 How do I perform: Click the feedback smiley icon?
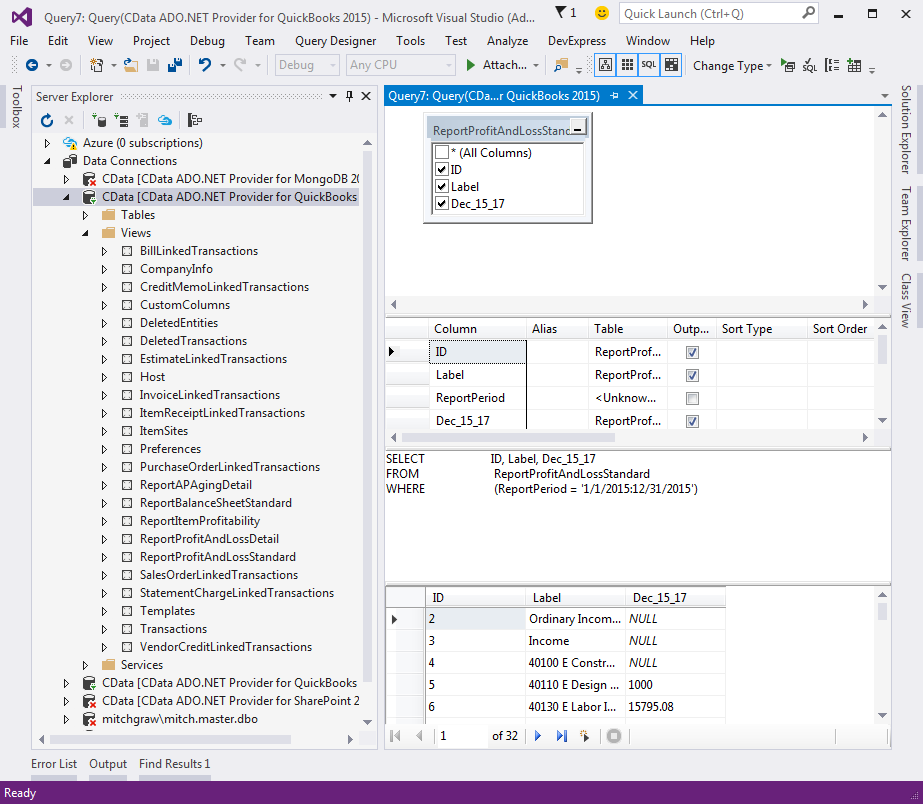pos(602,13)
